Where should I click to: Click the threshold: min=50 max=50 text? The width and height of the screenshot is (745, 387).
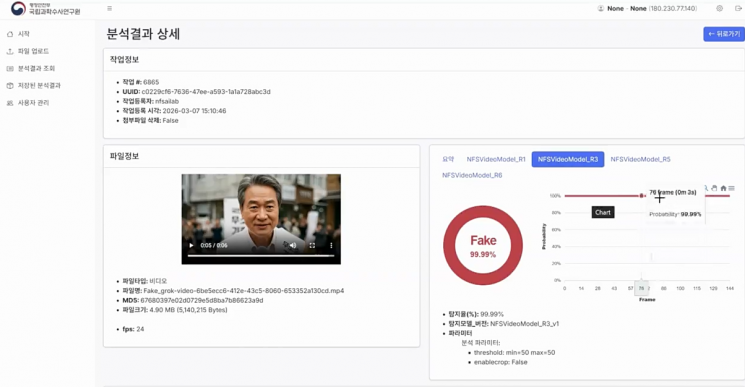click(515, 352)
